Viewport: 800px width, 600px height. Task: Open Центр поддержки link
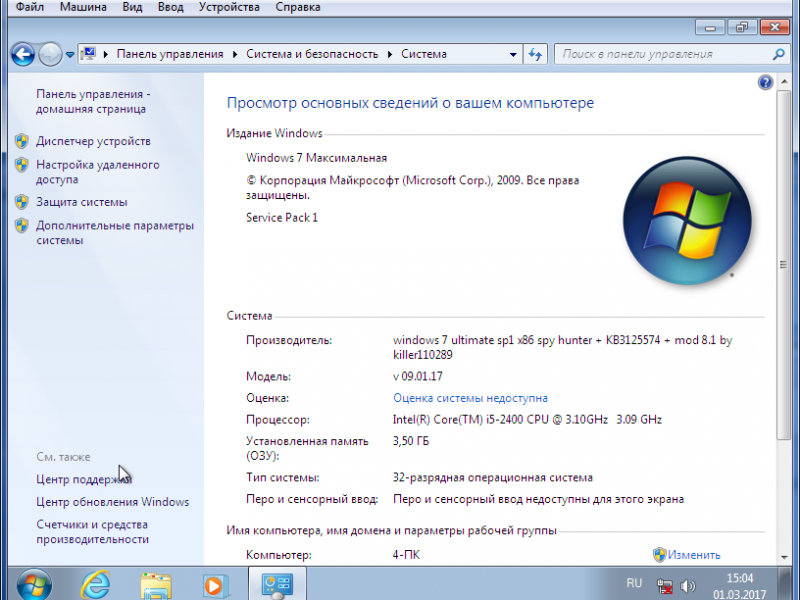(84, 479)
